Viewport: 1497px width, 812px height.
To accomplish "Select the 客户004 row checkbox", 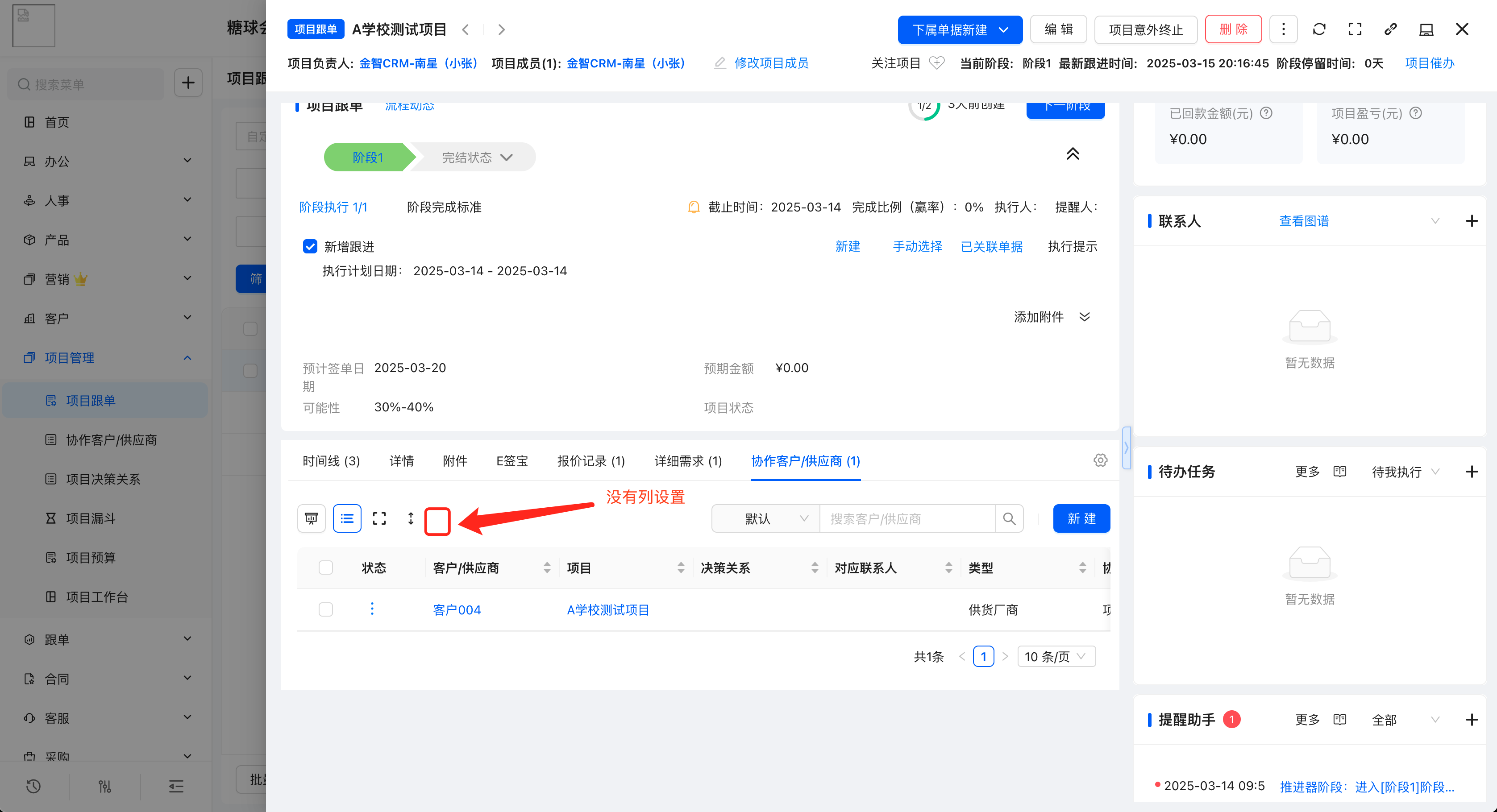I will click(325, 609).
